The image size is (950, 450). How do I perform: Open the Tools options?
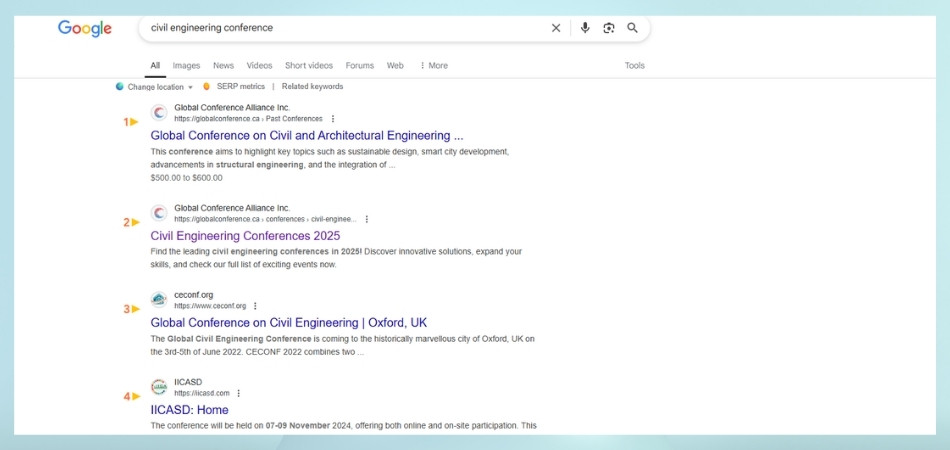[634, 65]
